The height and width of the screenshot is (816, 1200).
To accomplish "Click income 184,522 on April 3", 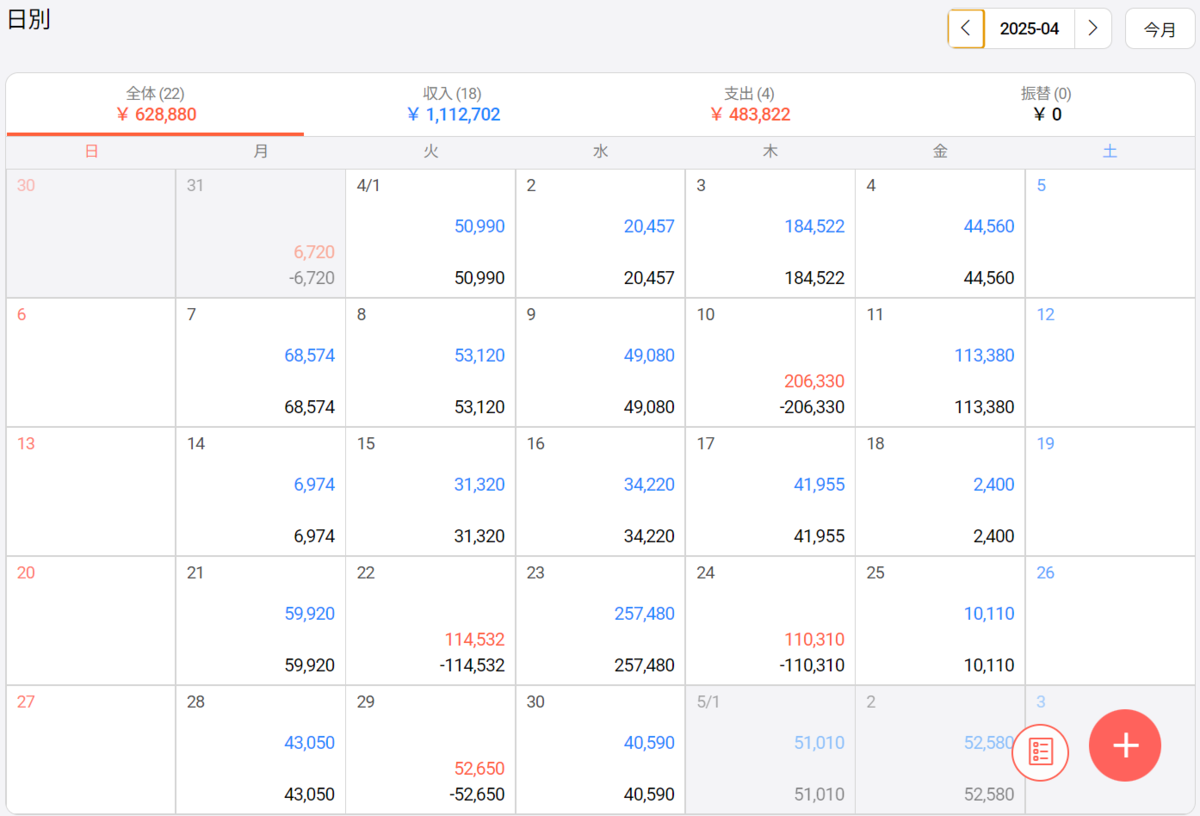I will [814, 226].
